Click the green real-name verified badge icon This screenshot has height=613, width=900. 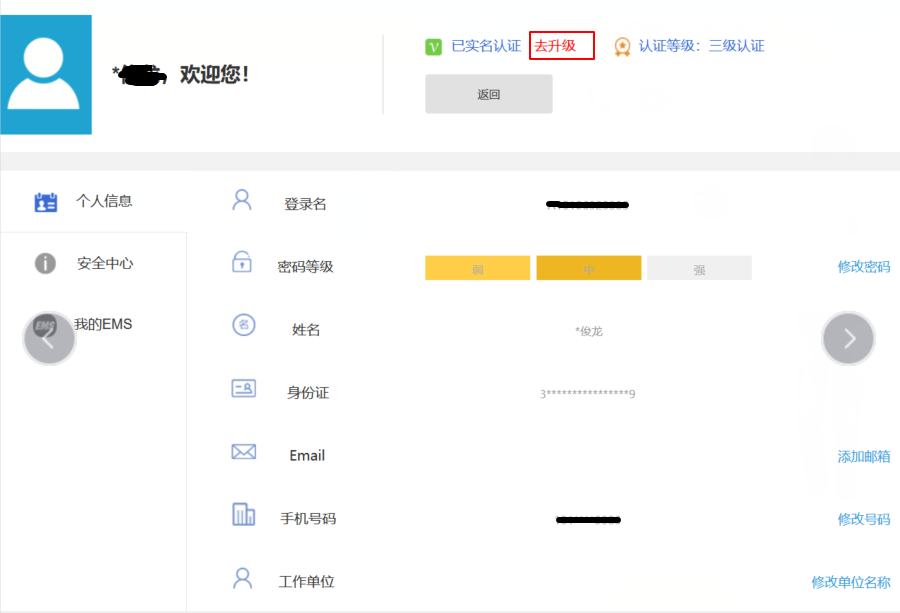pyautogui.click(x=433, y=46)
